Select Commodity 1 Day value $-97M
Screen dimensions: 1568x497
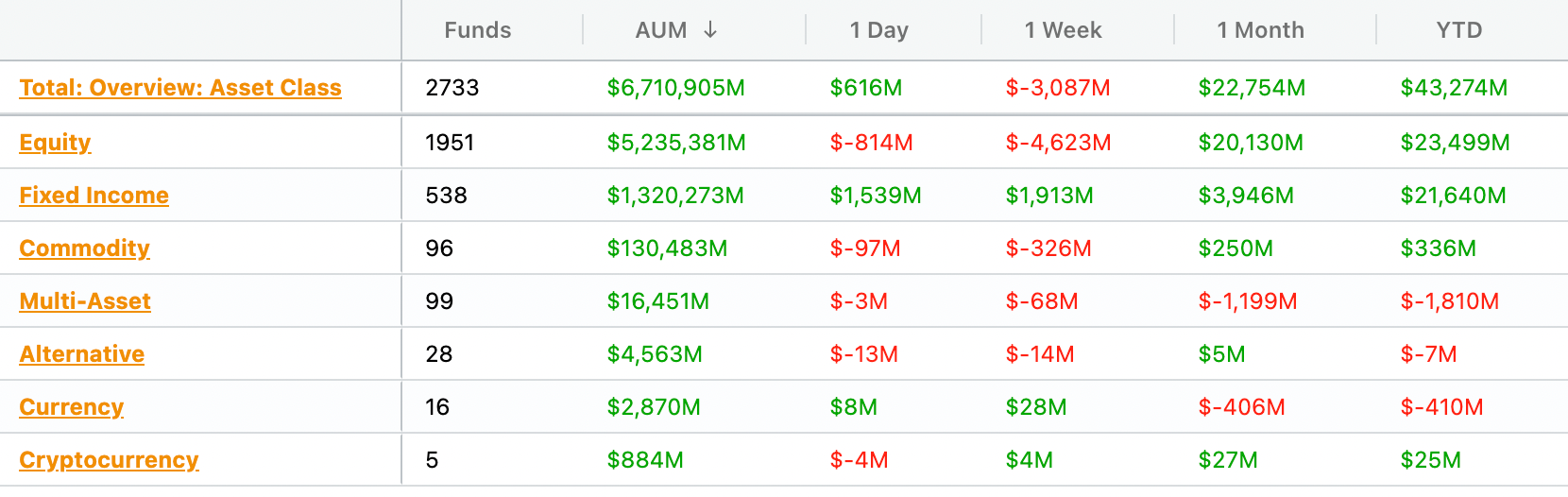point(865,248)
